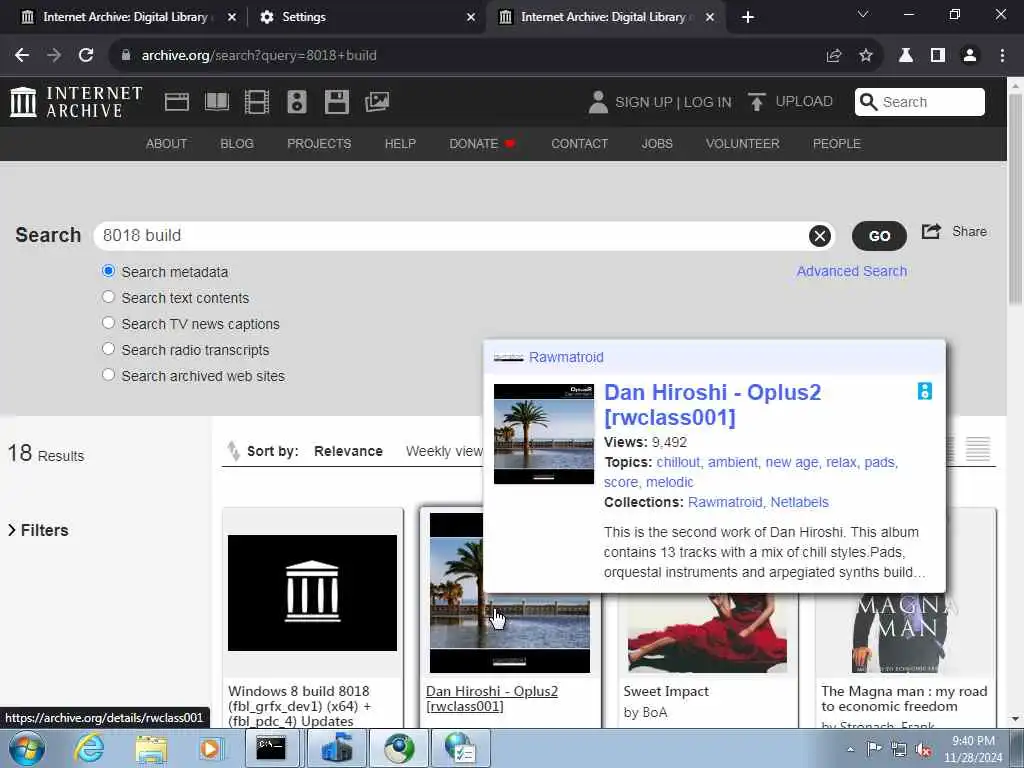Open the Video film strip icon
The height and width of the screenshot is (768, 1024).
tap(257, 102)
